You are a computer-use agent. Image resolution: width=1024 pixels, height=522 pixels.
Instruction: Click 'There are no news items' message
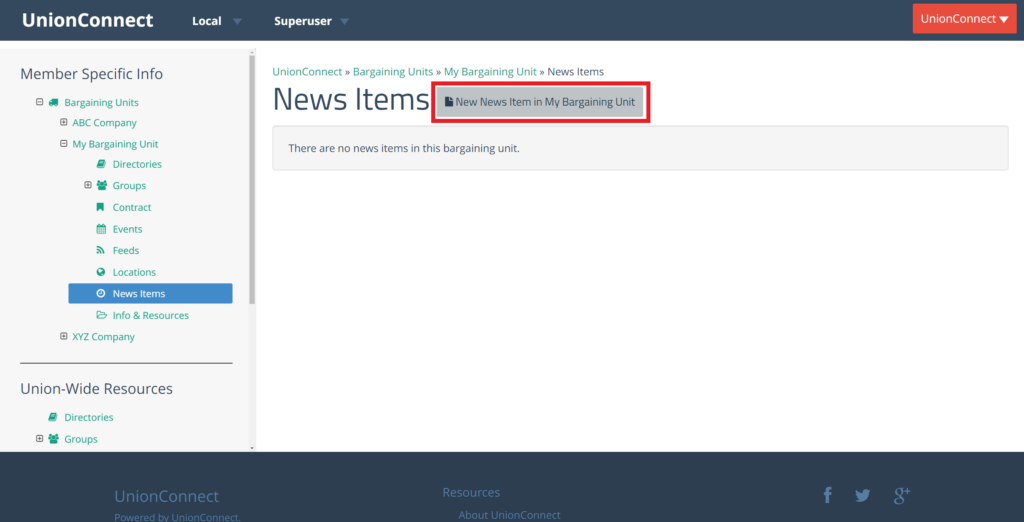[x=404, y=148]
